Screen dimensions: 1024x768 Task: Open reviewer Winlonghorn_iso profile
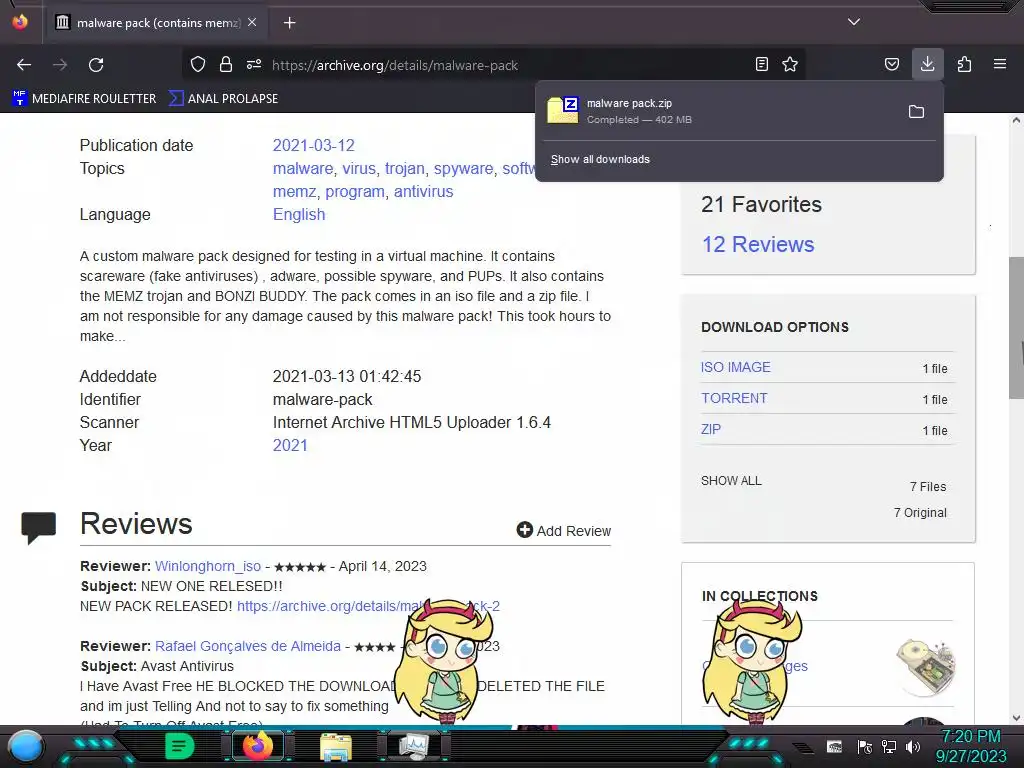pyautogui.click(x=208, y=566)
